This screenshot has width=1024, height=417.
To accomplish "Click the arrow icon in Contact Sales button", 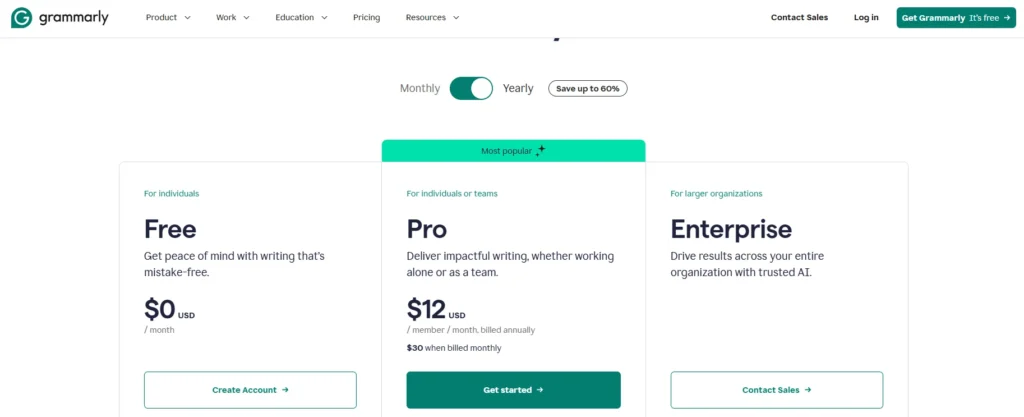I will click(x=808, y=390).
